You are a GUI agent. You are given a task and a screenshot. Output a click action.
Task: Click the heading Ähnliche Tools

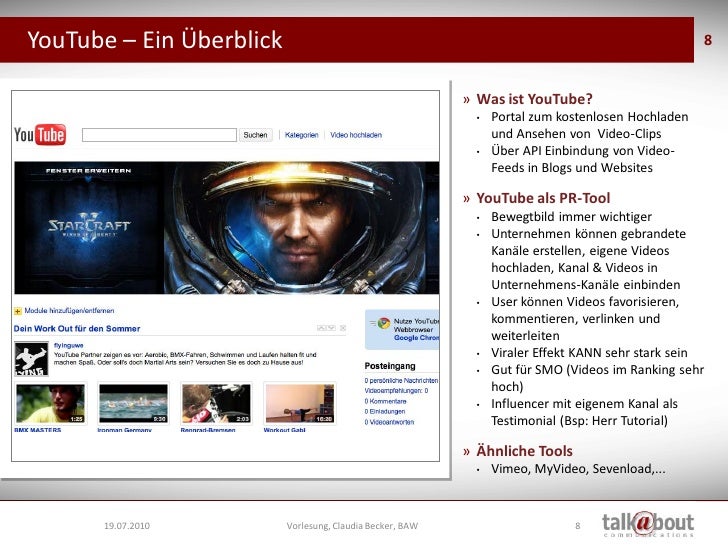click(x=524, y=451)
